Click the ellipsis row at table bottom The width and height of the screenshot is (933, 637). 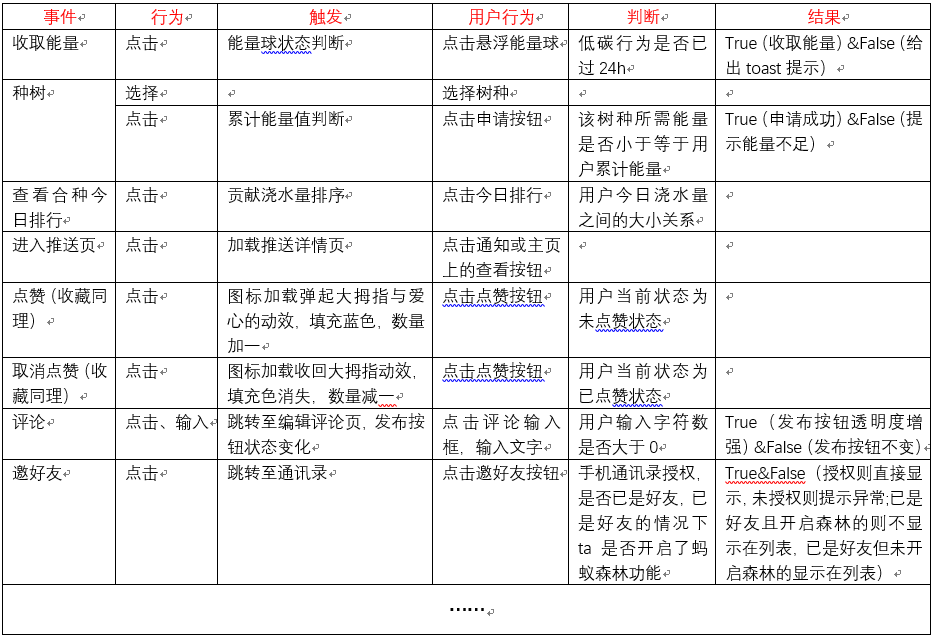tap(466, 608)
